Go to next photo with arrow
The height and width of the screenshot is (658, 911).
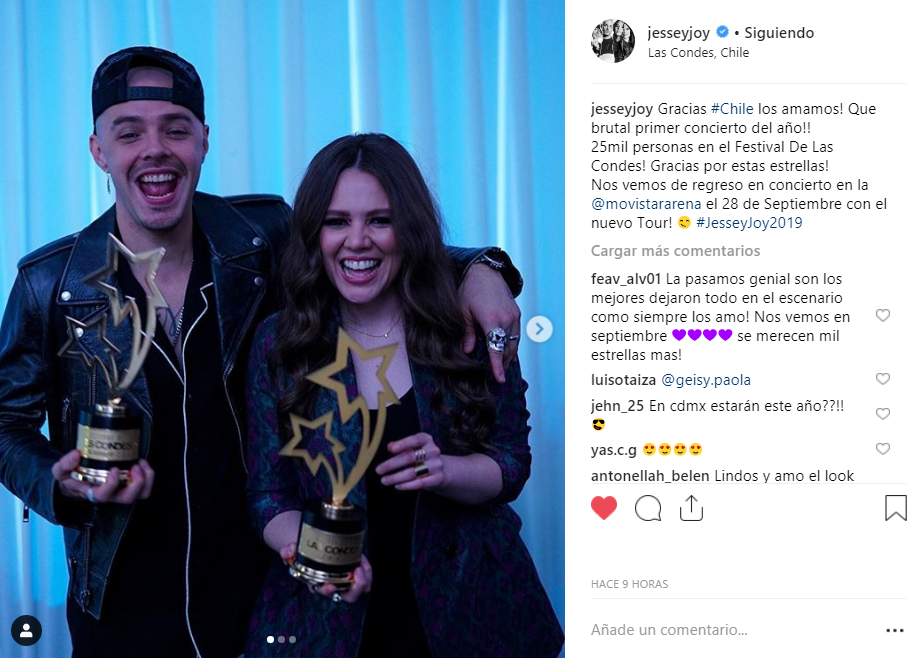click(x=539, y=329)
